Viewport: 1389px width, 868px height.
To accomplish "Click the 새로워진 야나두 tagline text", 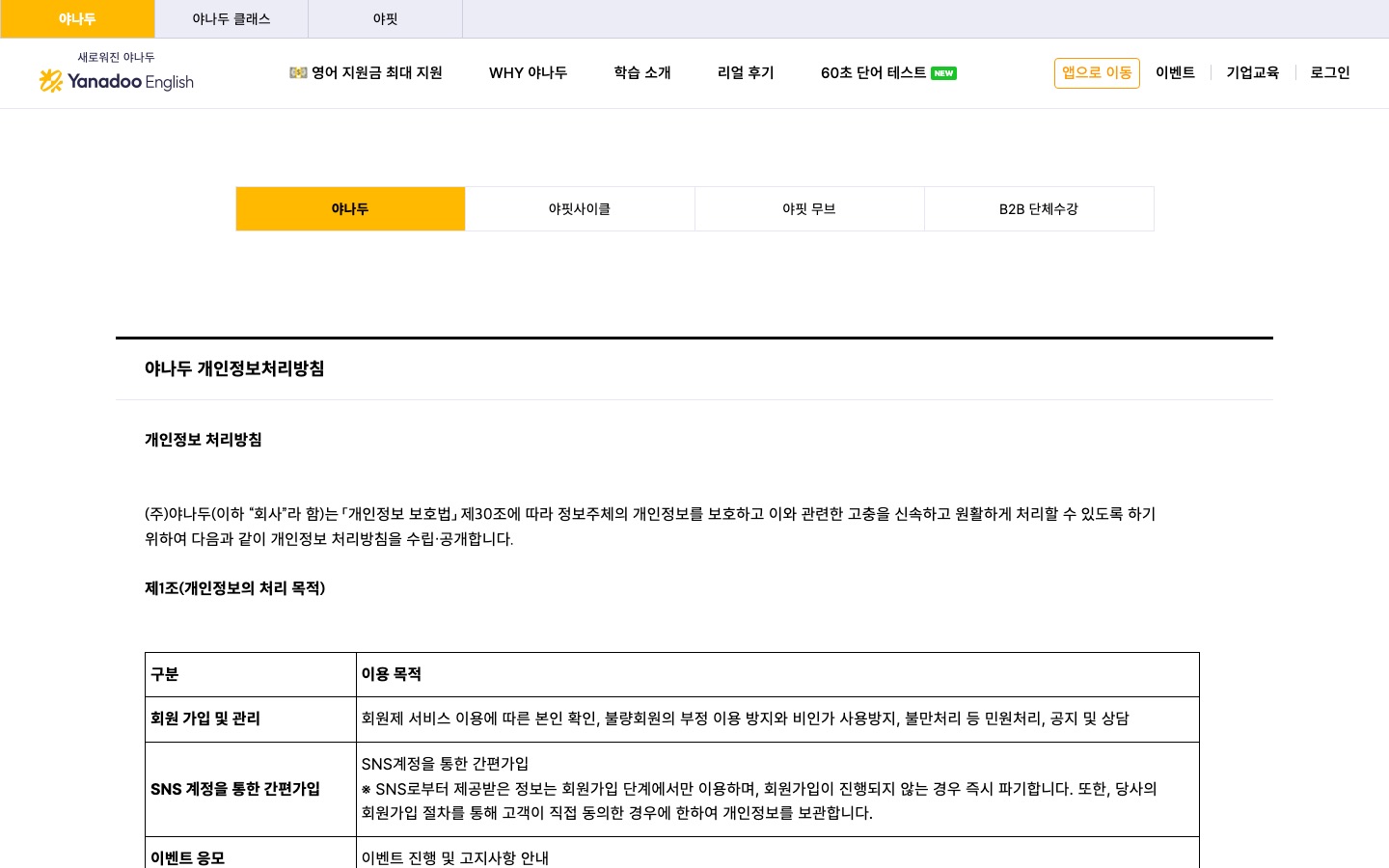I will point(116,58).
